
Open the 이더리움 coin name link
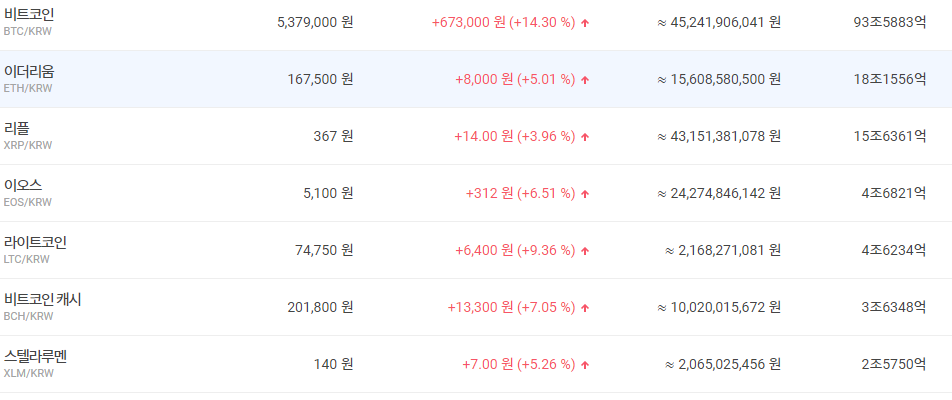coord(29,71)
